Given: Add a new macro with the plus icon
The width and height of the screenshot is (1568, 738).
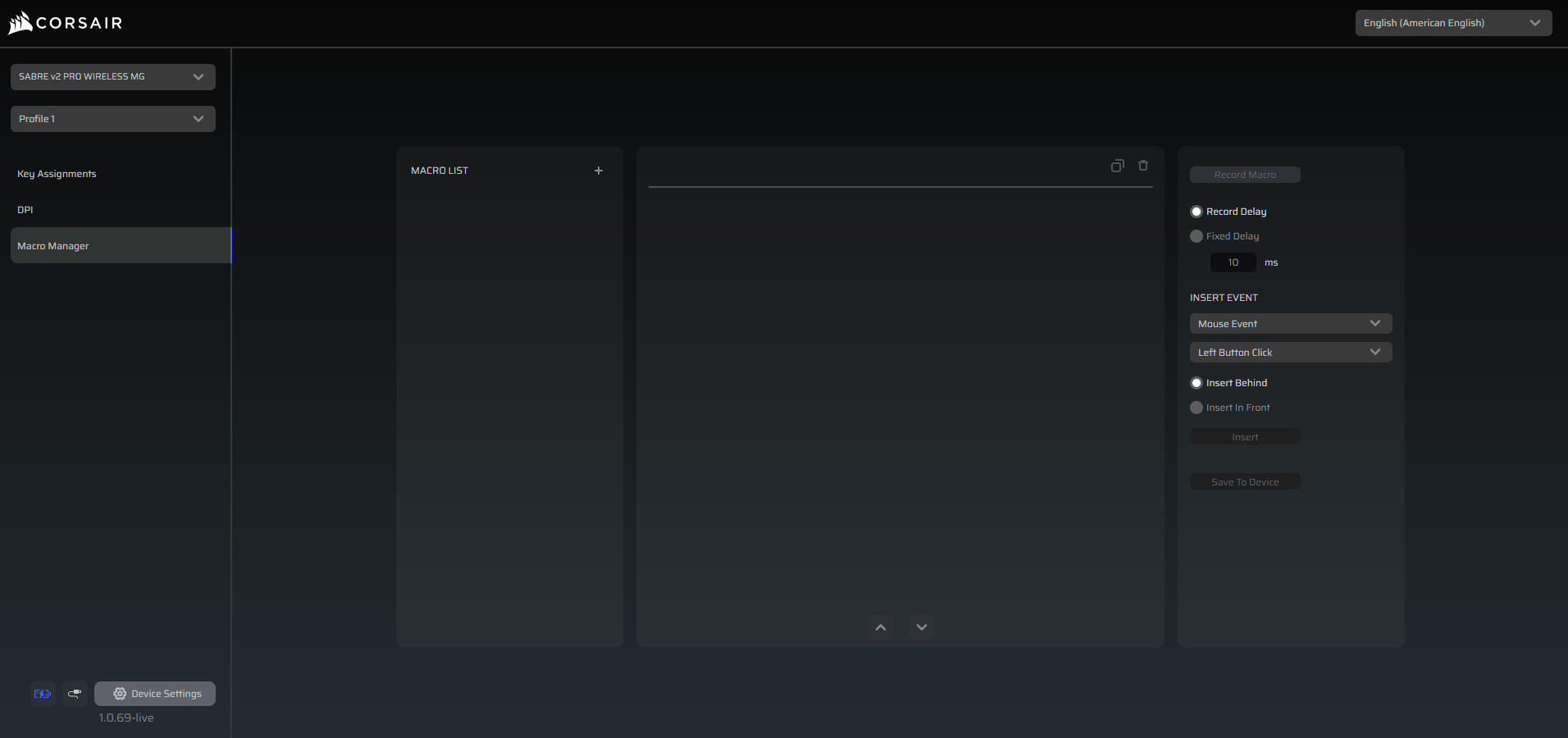Looking at the screenshot, I should 599,171.
